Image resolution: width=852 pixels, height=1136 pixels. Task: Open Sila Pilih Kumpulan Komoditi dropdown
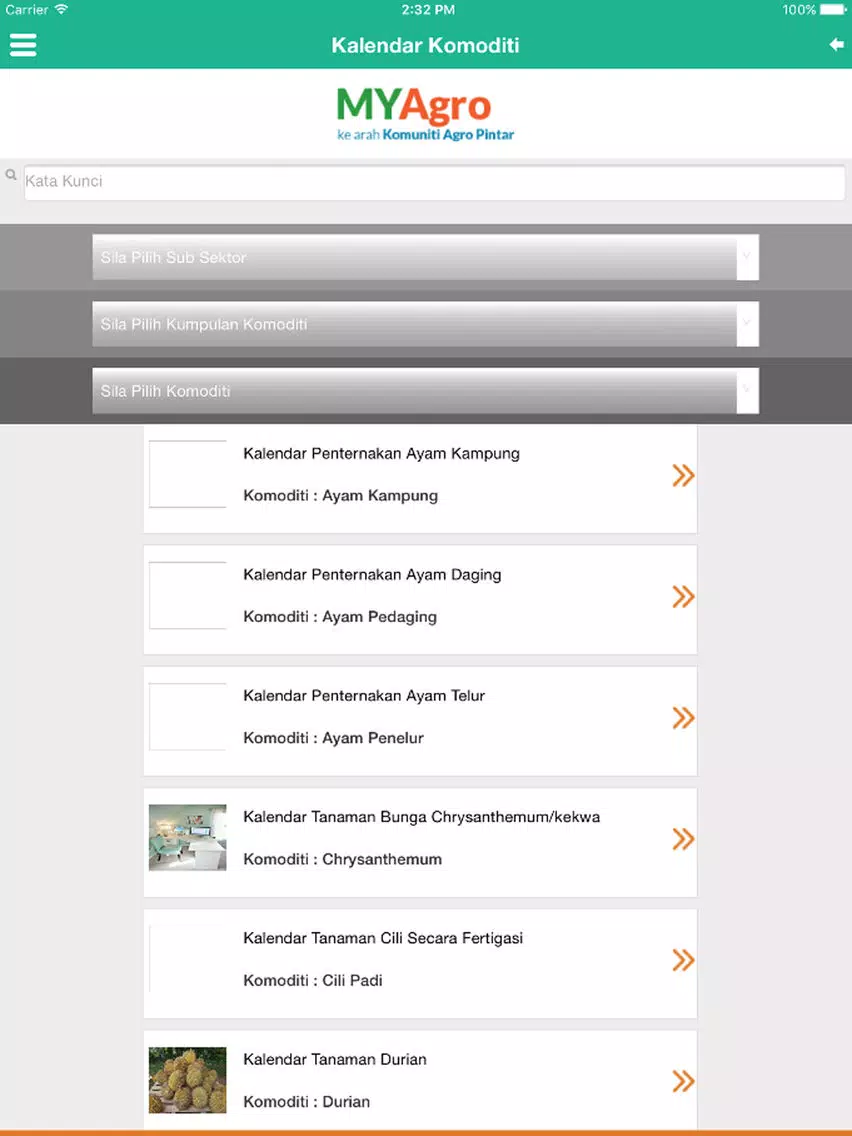(x=425, y=324)
